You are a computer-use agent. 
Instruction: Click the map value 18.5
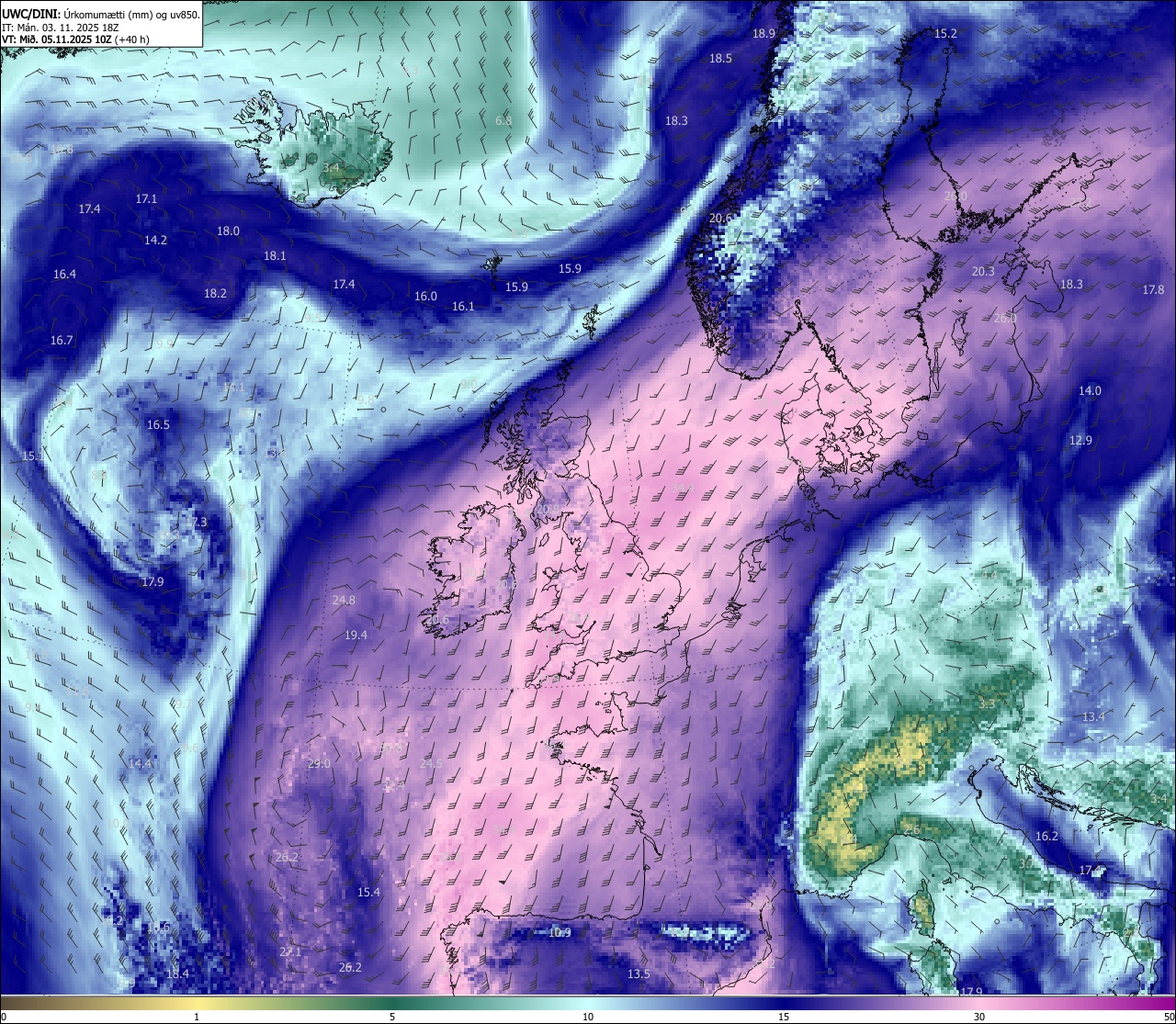[x=720, y=58]
